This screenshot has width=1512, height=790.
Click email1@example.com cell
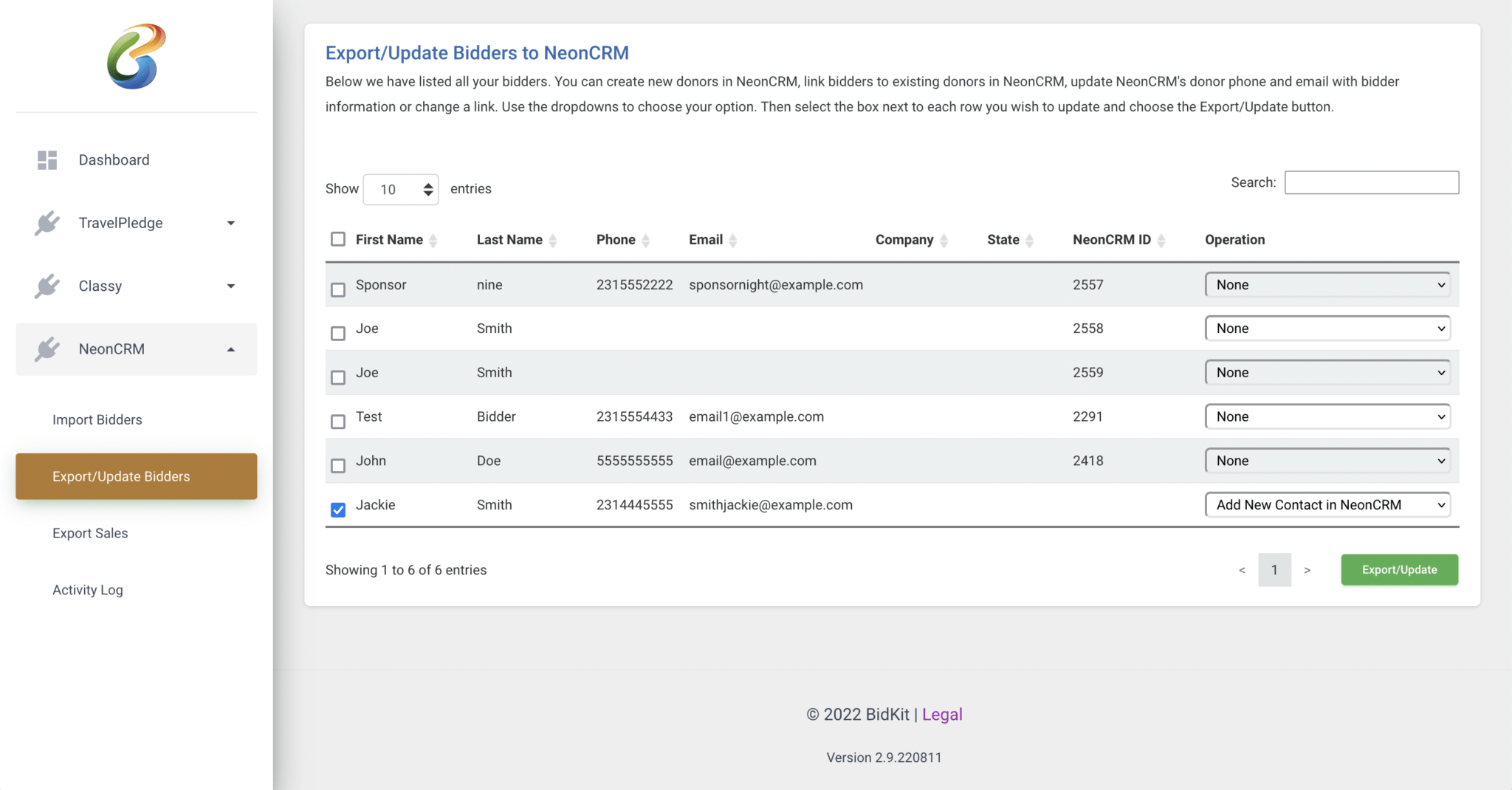click(757, 416)
